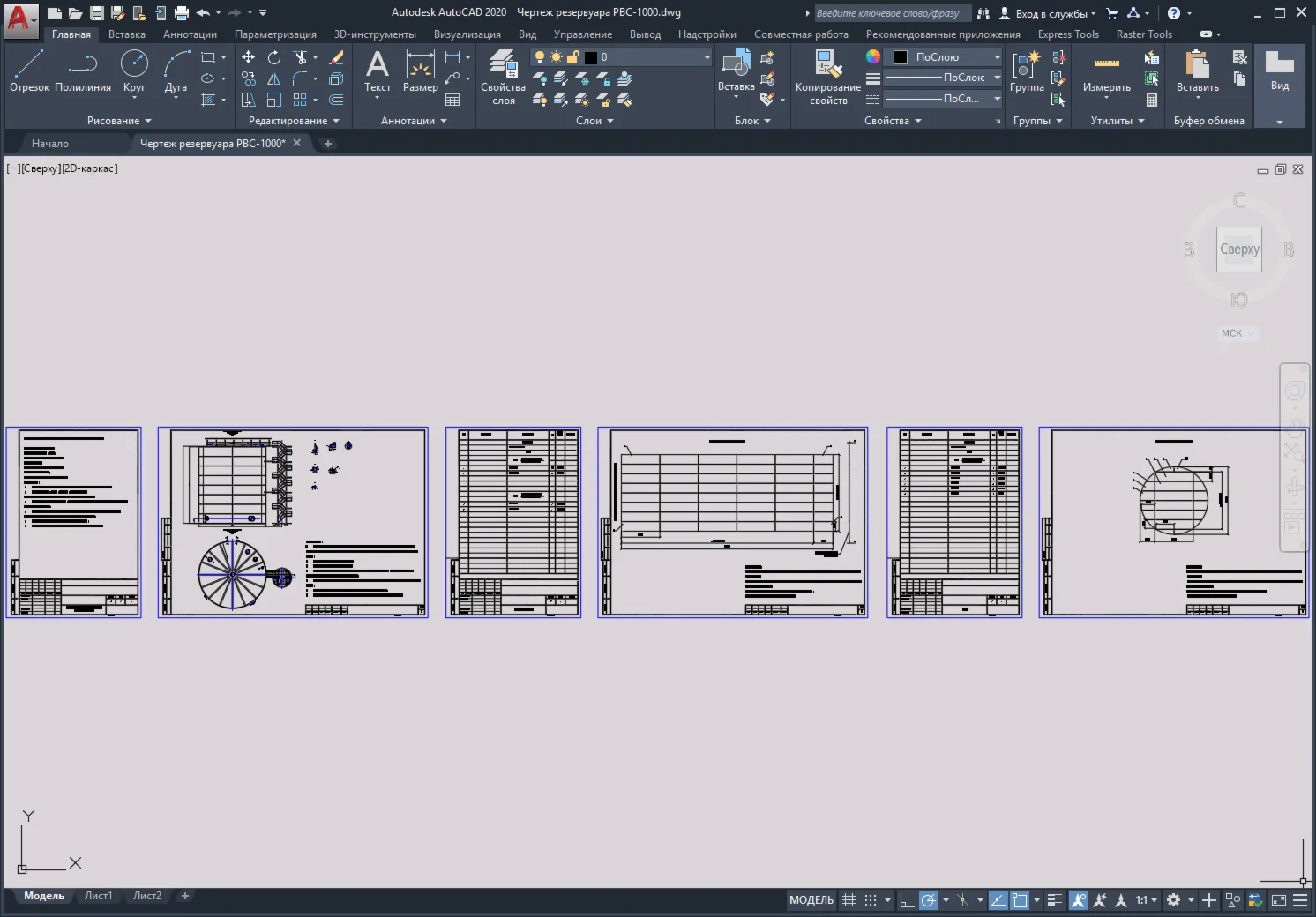Click the Сверху face on ViewCube
The image size is (1316, 917).
pyautogui.click(x=1239, y=250)
